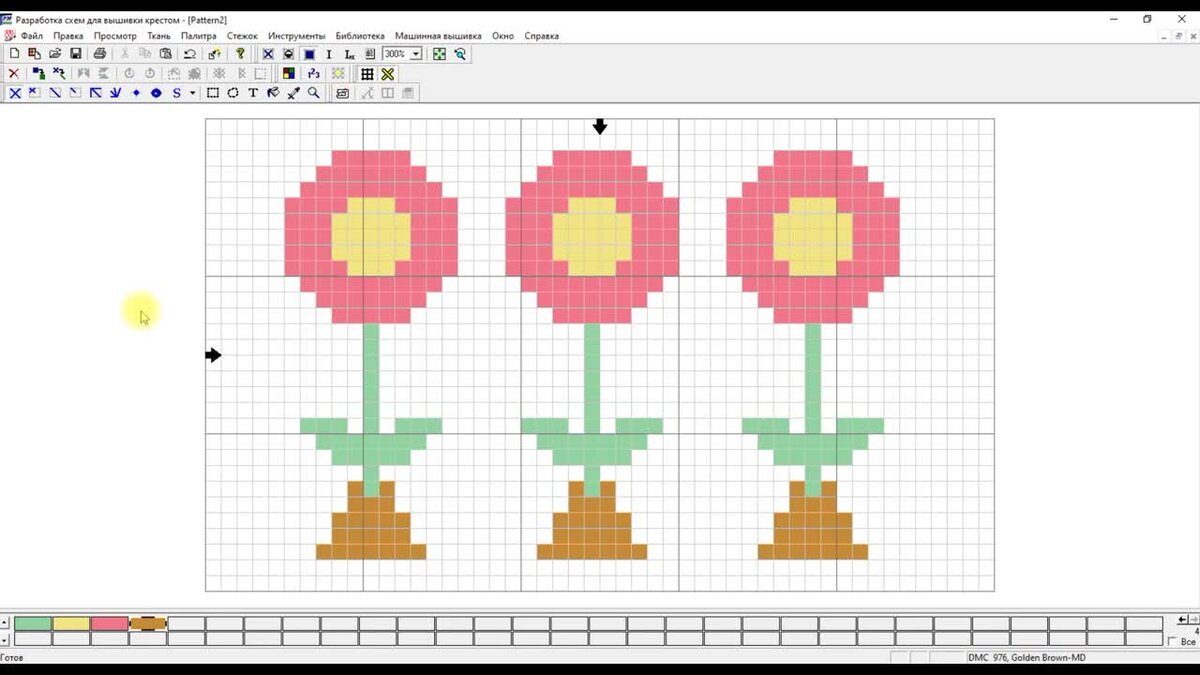Open the Просмотр menu
The image size is (1200, 675).
115,36
